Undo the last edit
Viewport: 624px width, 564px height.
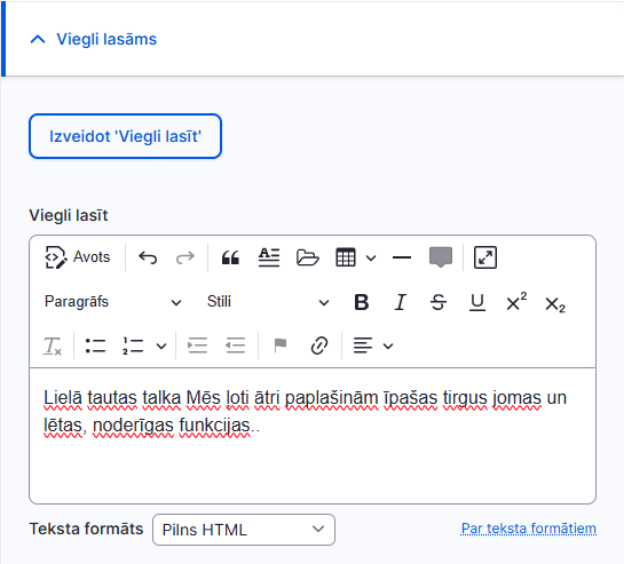point(148,258)
